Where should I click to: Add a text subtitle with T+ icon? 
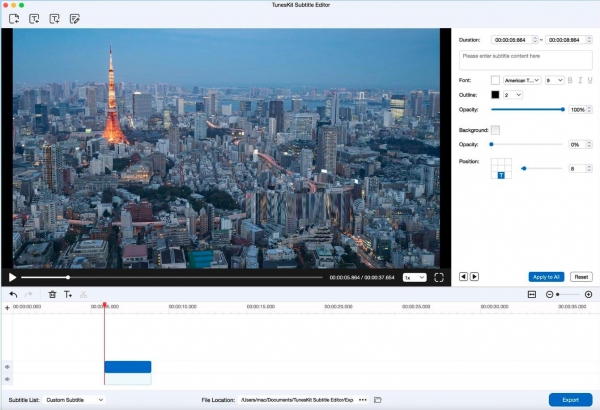point(68,294)
